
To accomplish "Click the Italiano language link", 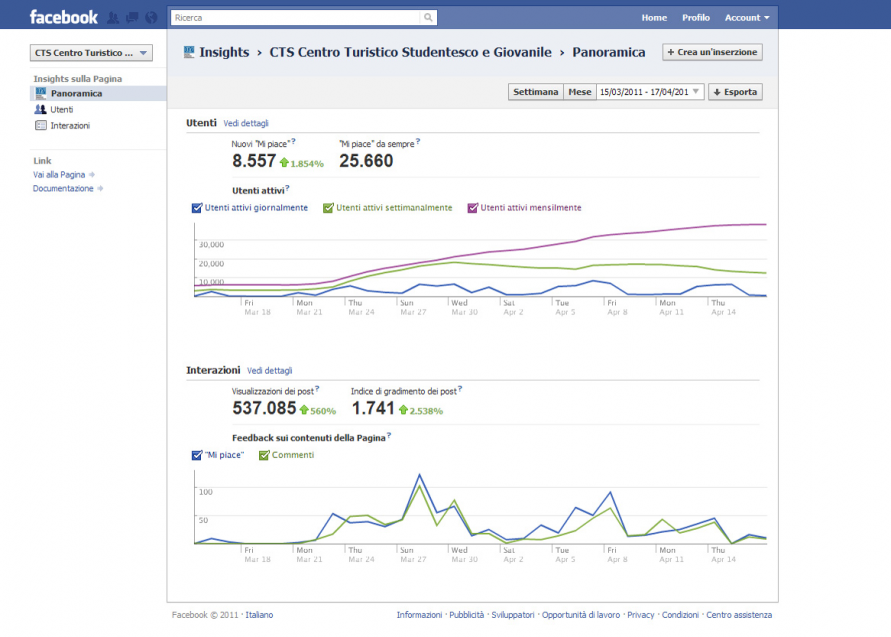I will 259,615.
